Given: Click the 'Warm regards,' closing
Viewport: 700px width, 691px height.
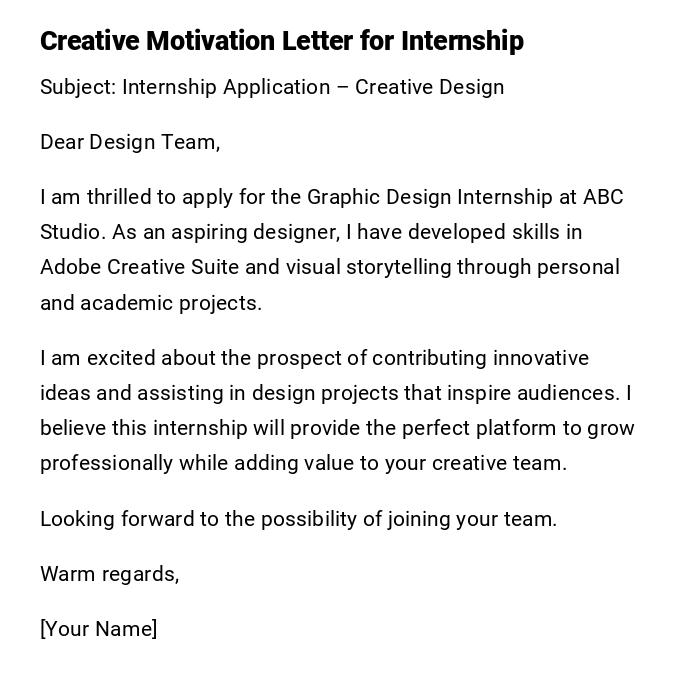Looking at the screenshot, I should point(110,574).
